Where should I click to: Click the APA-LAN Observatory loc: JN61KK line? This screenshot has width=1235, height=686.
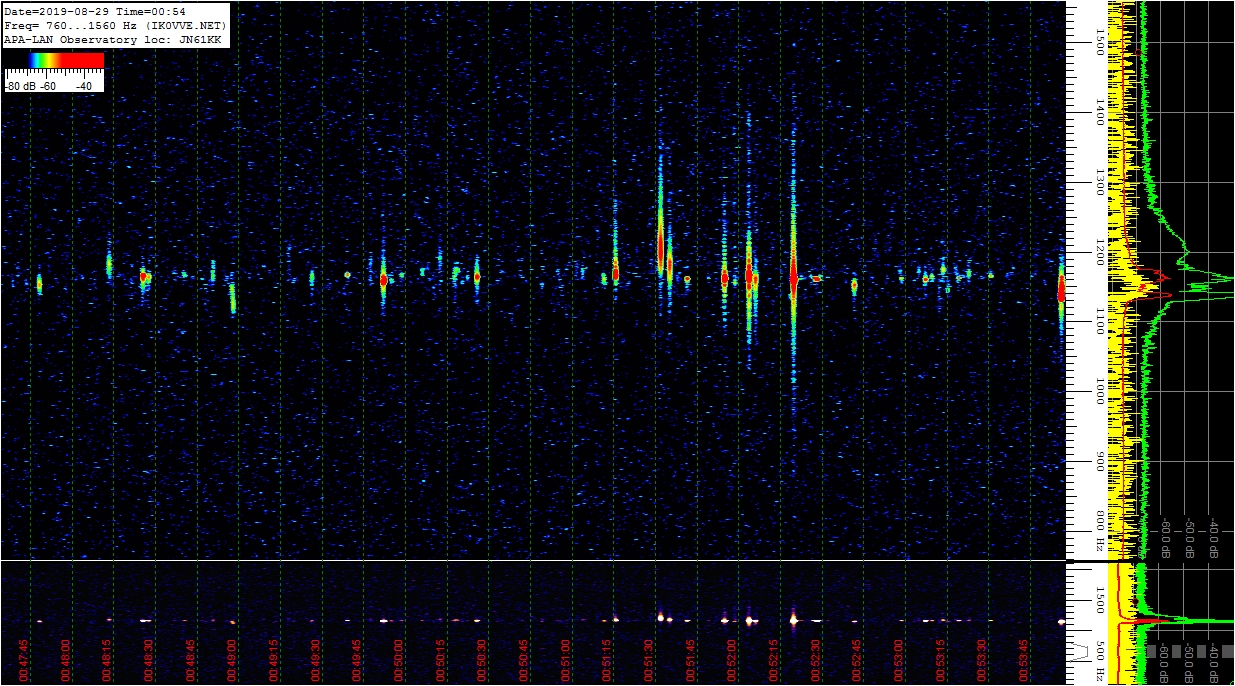[112, 39]
